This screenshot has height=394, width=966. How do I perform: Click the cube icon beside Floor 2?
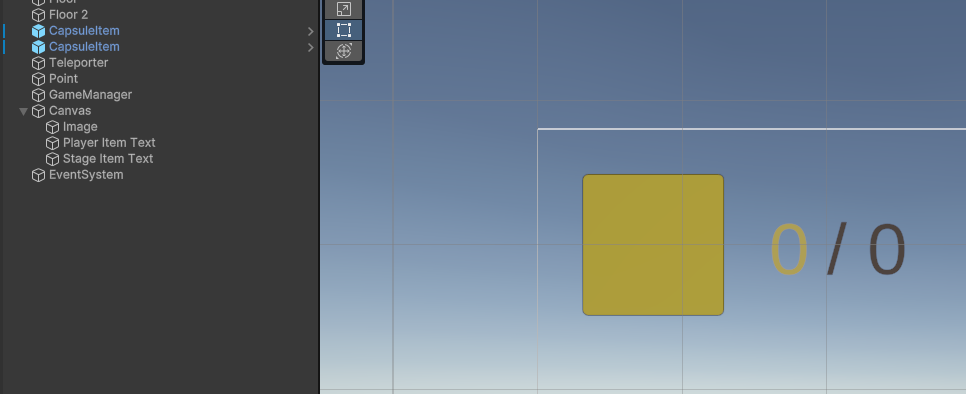38,15
